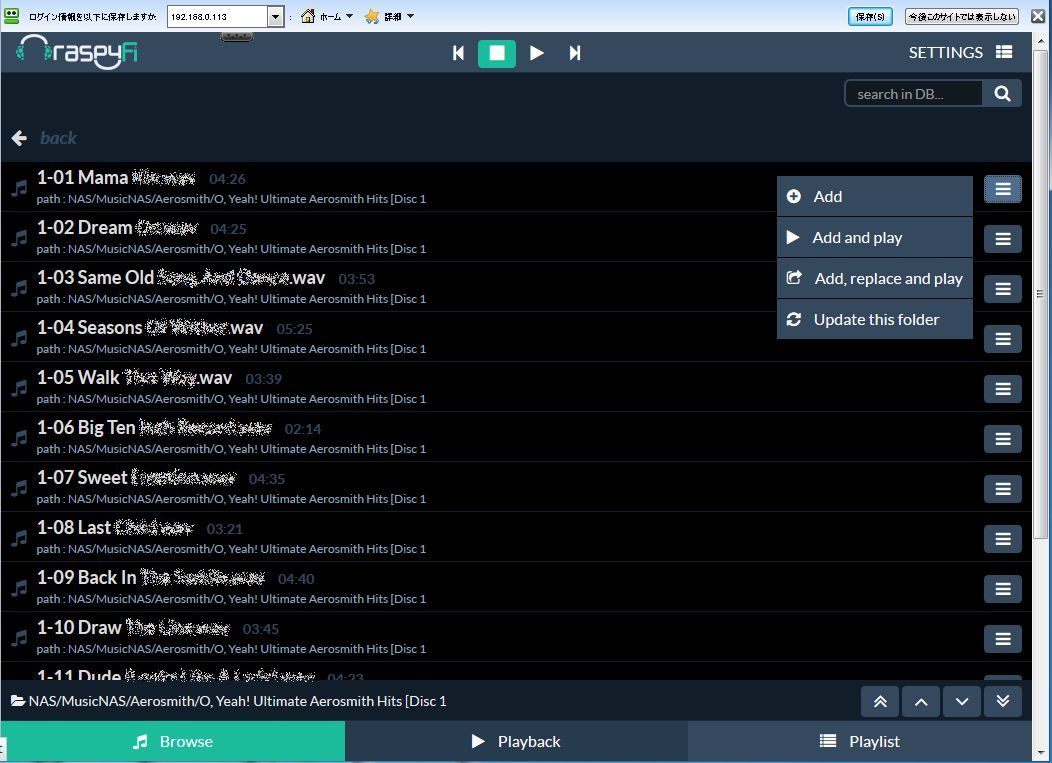
Task: Run the database search magnifier button
Action: 1002,94
